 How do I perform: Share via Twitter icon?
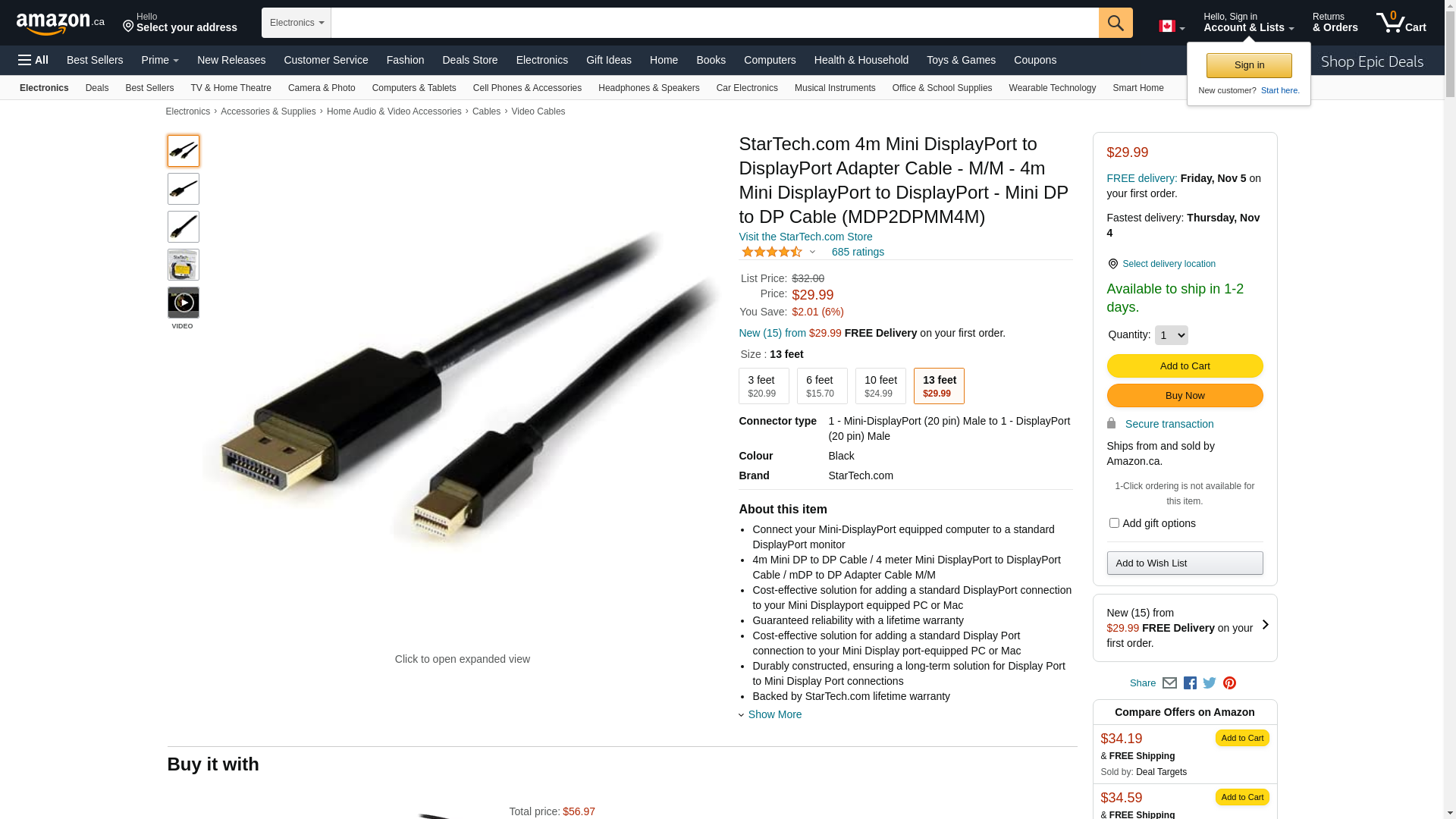pos(1210,683)
